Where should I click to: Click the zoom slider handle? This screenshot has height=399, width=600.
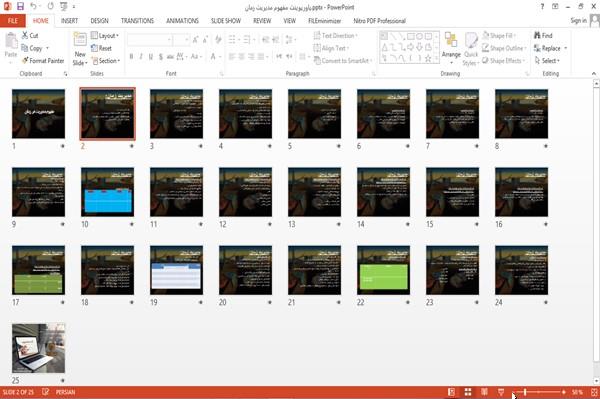pos(525,392)
